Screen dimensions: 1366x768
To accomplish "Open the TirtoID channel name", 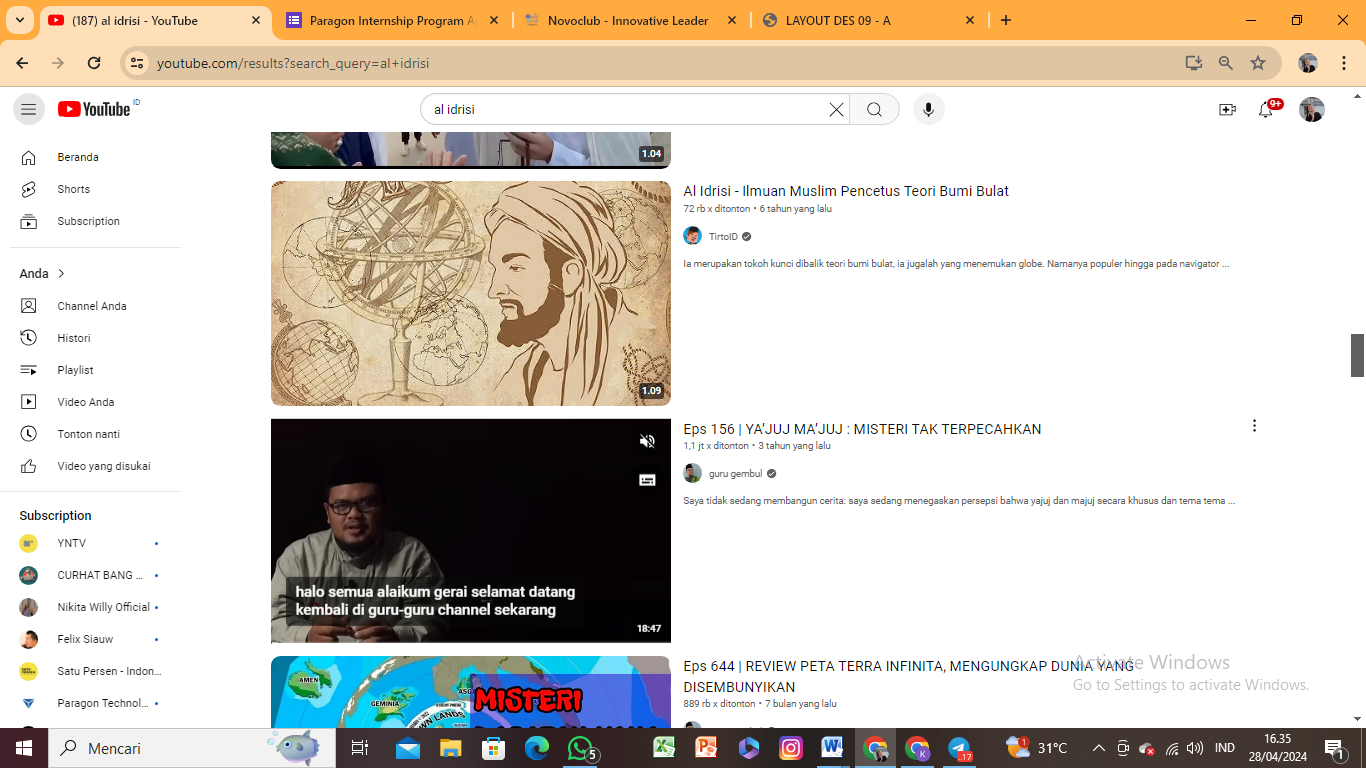I will [x=723, y=237].
